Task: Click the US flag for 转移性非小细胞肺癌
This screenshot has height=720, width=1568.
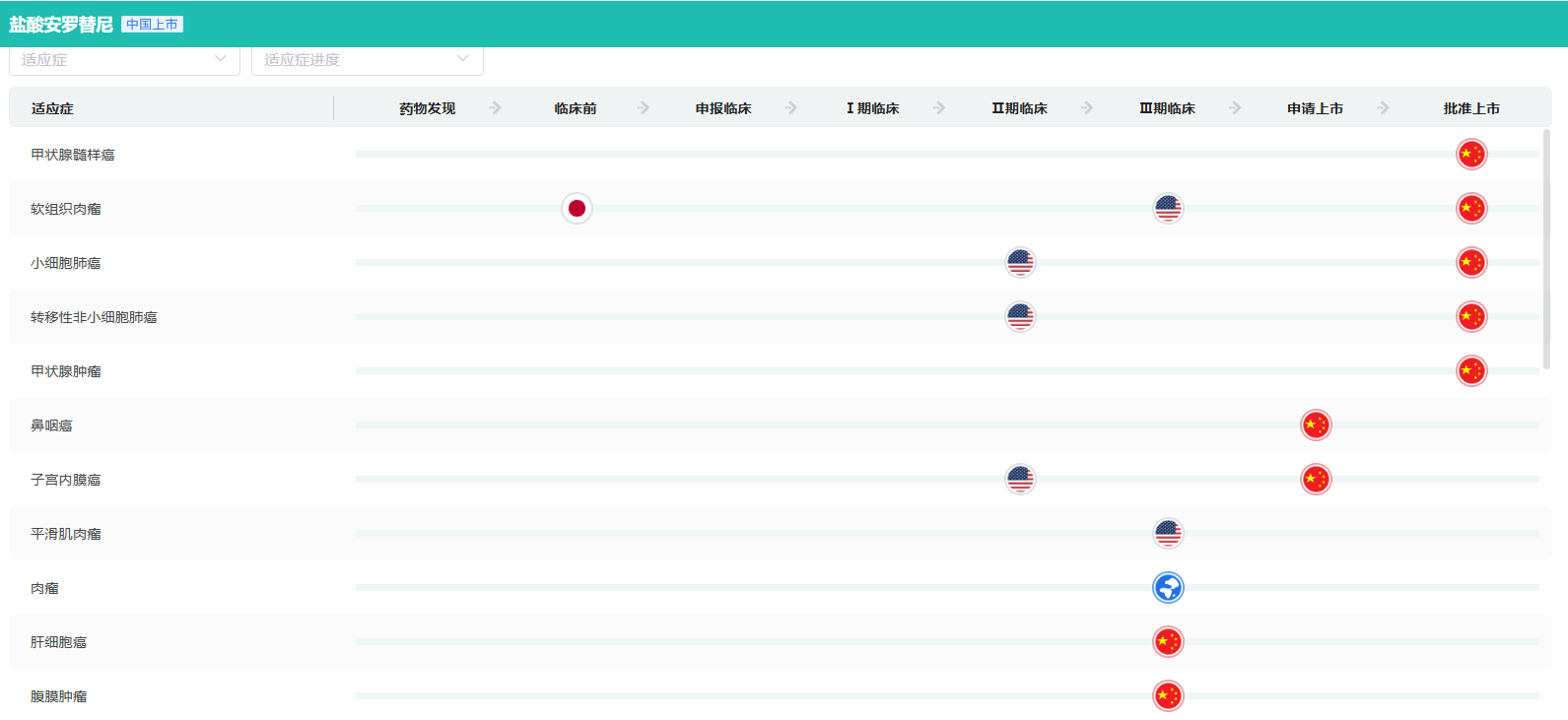Action: click(x=1020, y=317)
